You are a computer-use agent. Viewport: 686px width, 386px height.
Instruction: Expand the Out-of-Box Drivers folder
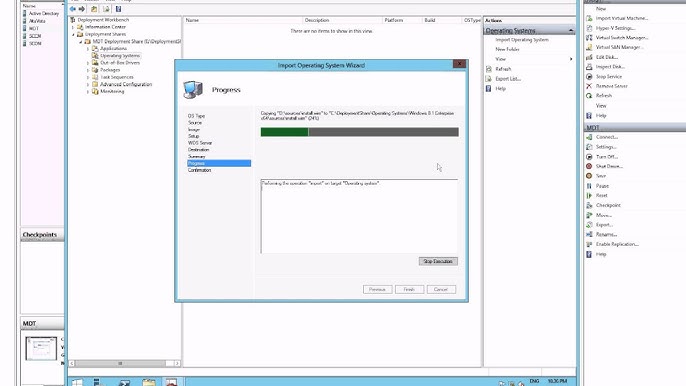pyautogui.click(x=88, y=63)
